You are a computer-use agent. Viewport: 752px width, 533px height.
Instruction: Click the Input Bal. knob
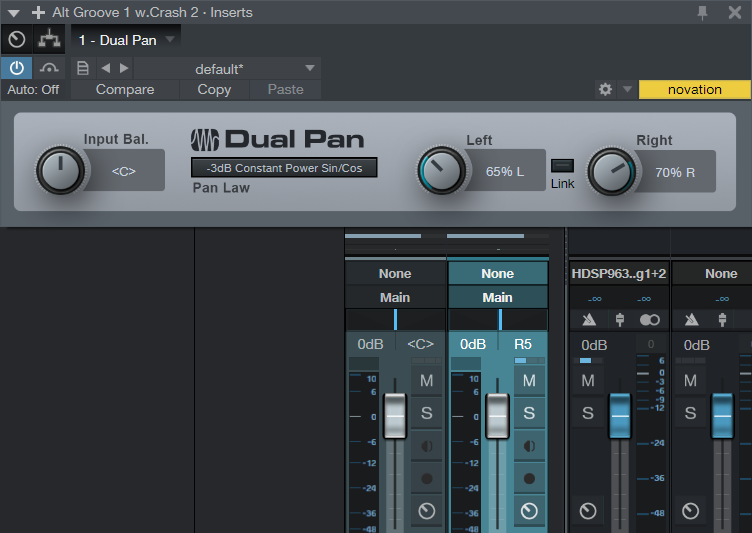click(x=60, y=170)
